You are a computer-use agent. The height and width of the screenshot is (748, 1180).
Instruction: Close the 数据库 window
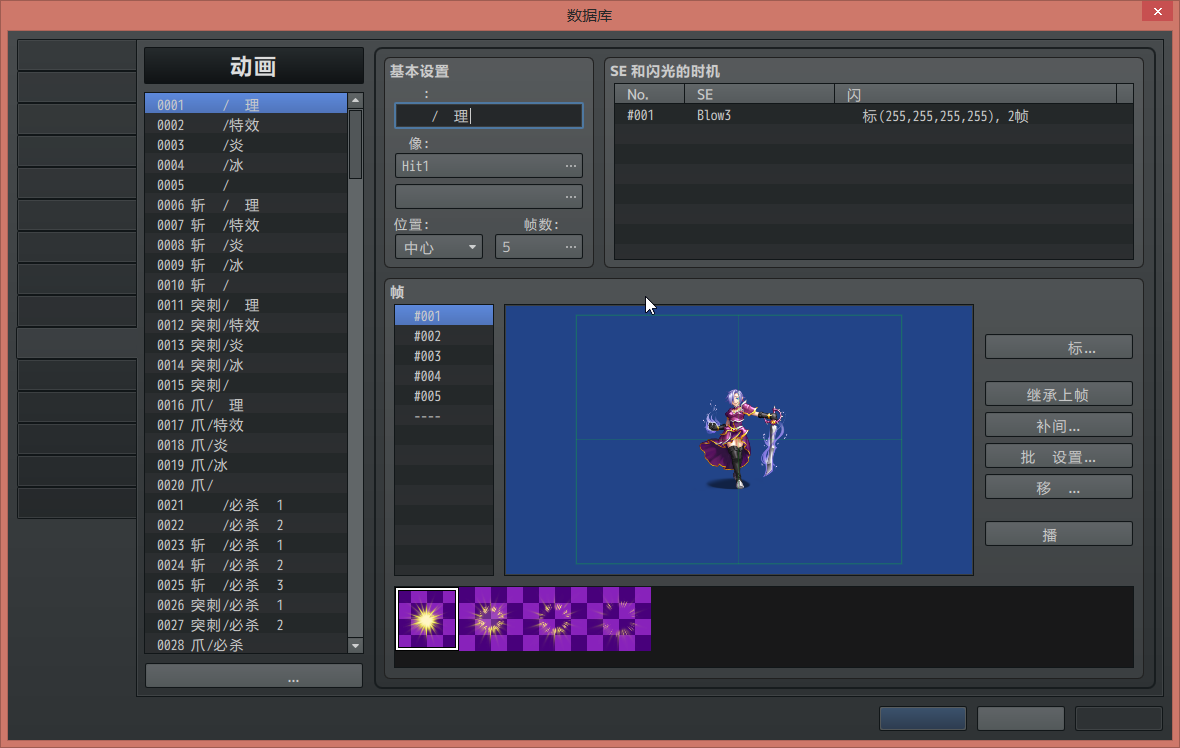coord(1157,11)
